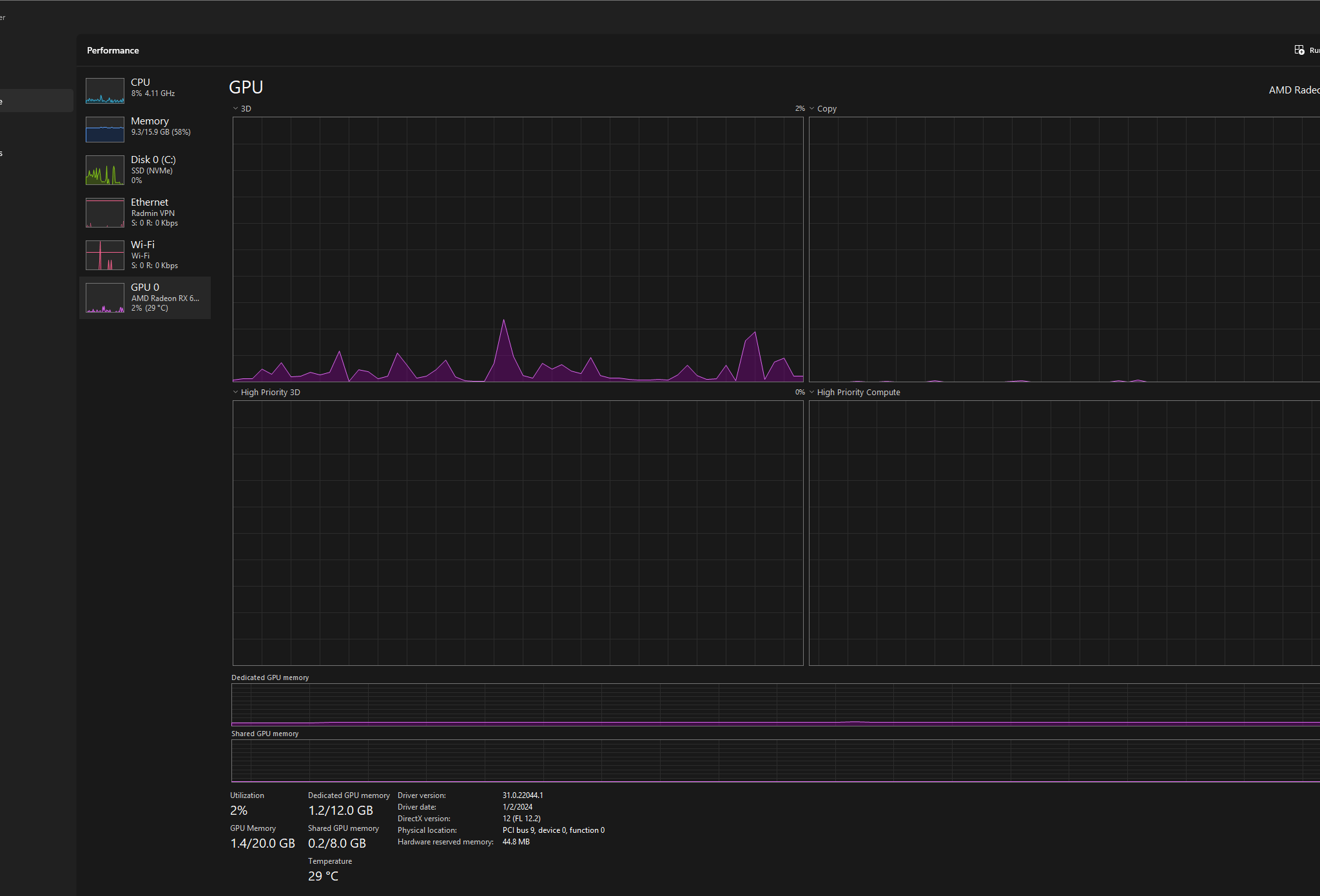Image resolution: width=1320 pixels, height=896 pixels.
Task: Click the GPU 0 utilization mini graph
Action: click(105, 298)
